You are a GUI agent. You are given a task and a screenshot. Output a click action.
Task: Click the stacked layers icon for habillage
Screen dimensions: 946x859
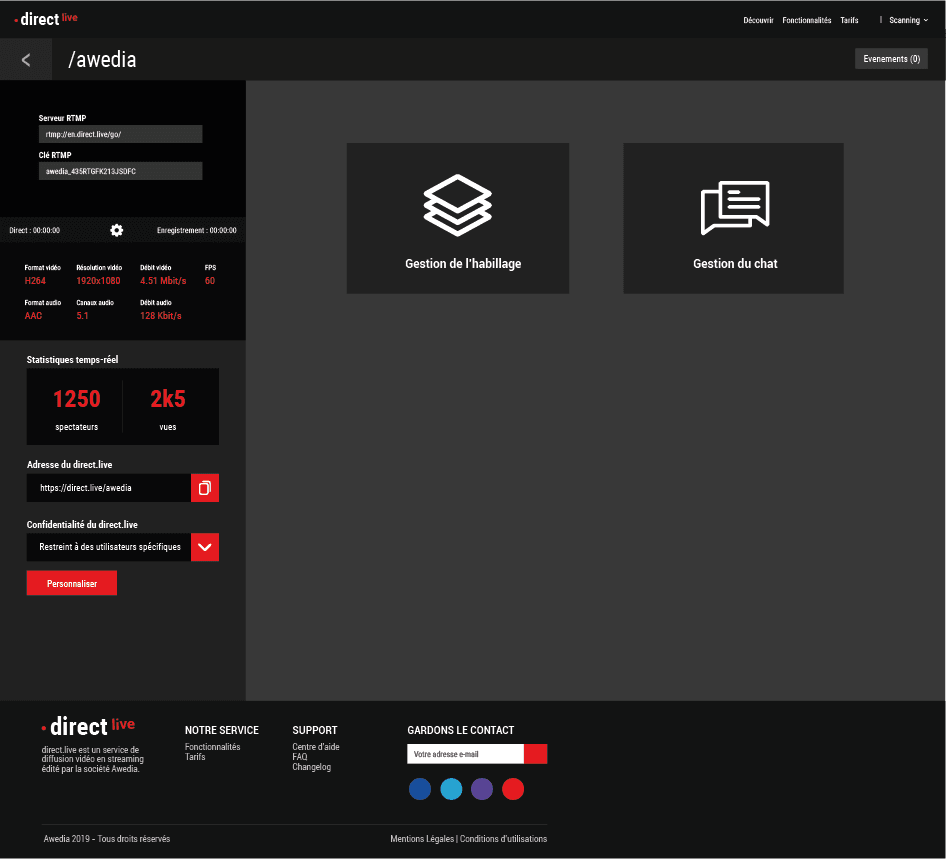457,205
